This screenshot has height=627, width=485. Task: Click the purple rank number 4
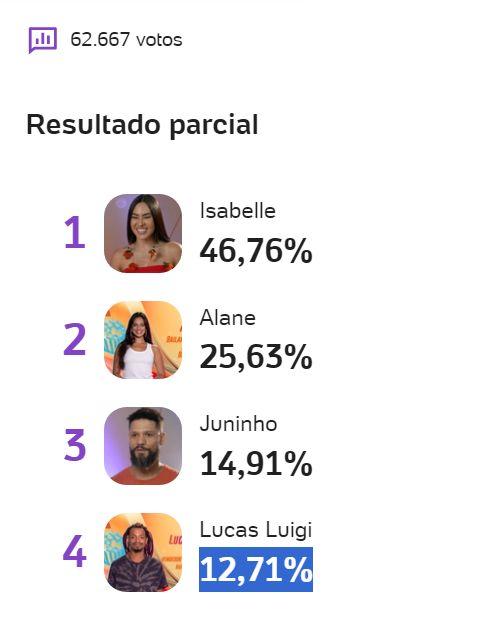coord(75,551)
